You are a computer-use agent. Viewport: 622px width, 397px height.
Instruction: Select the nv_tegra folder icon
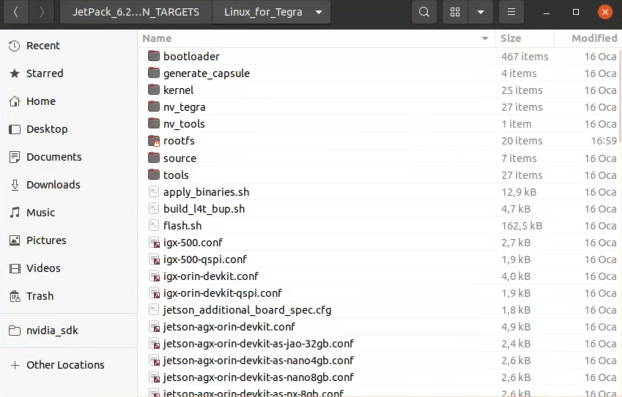click(x=154, y=107)
